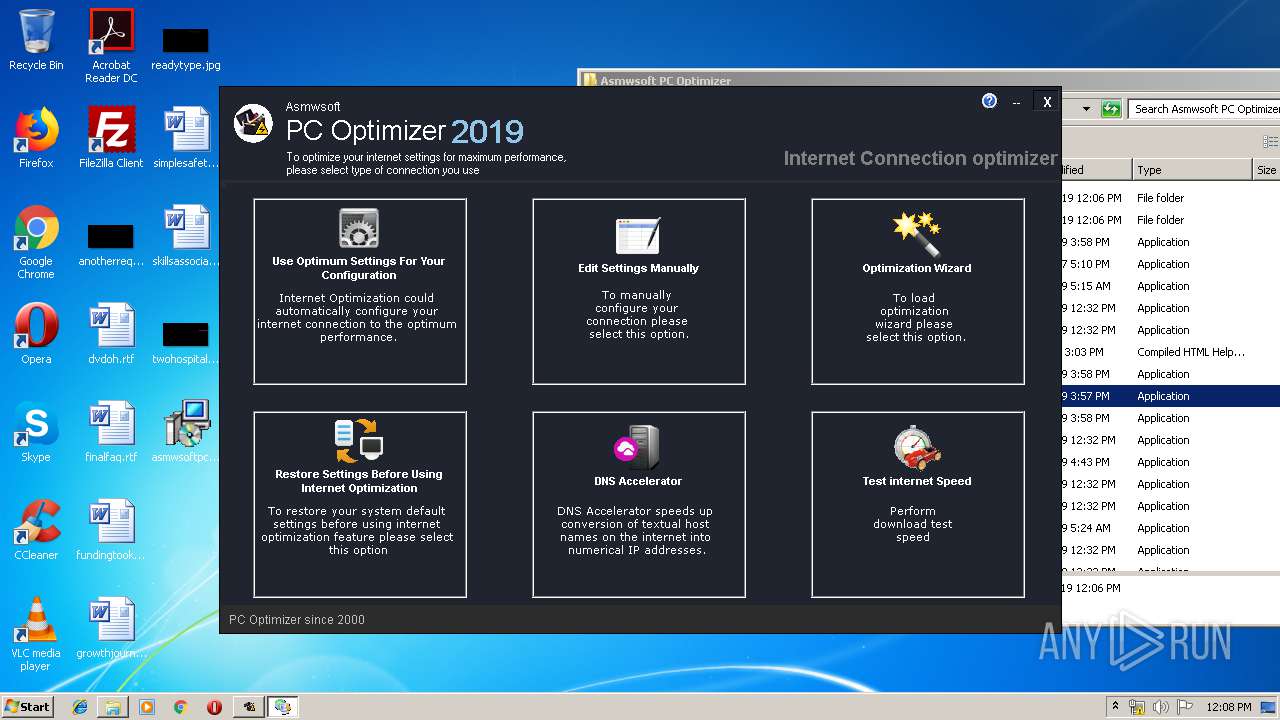The image size is (1280, 720).
Task: Select the CCleaner desktop shortcut
Action: [x=36, y=530]
